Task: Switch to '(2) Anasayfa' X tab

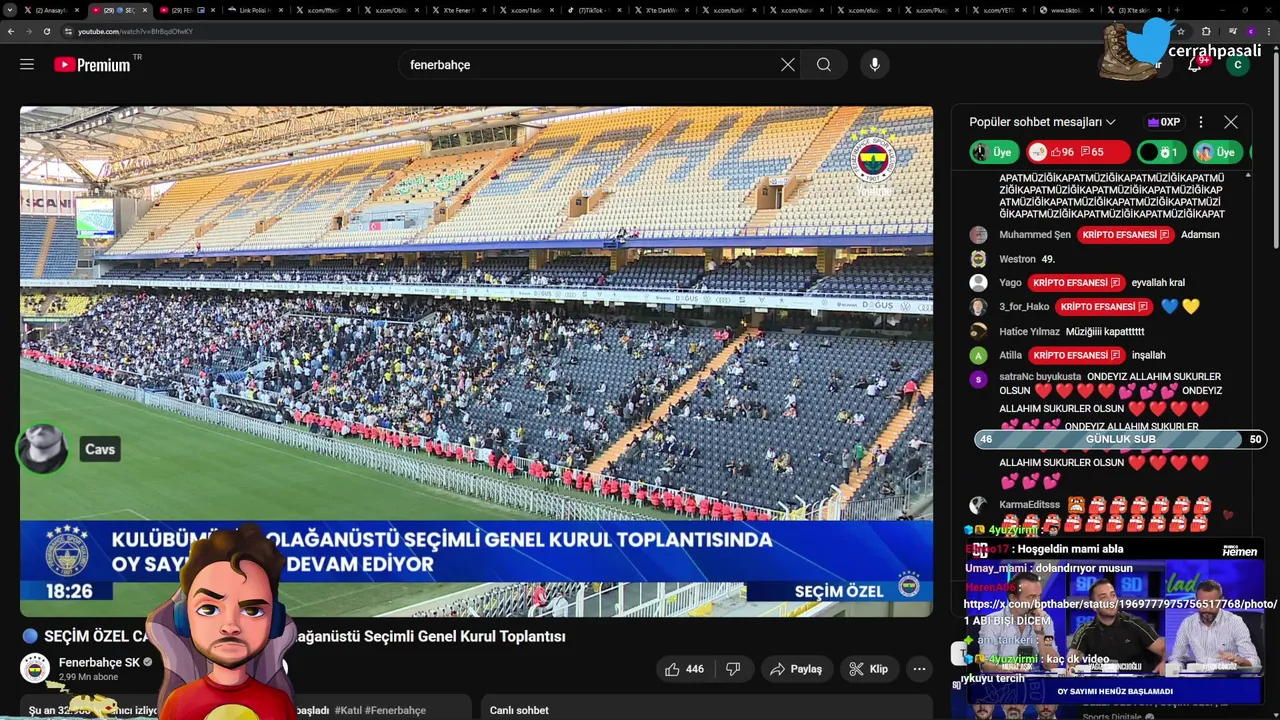Action: [x=52, y=10]
